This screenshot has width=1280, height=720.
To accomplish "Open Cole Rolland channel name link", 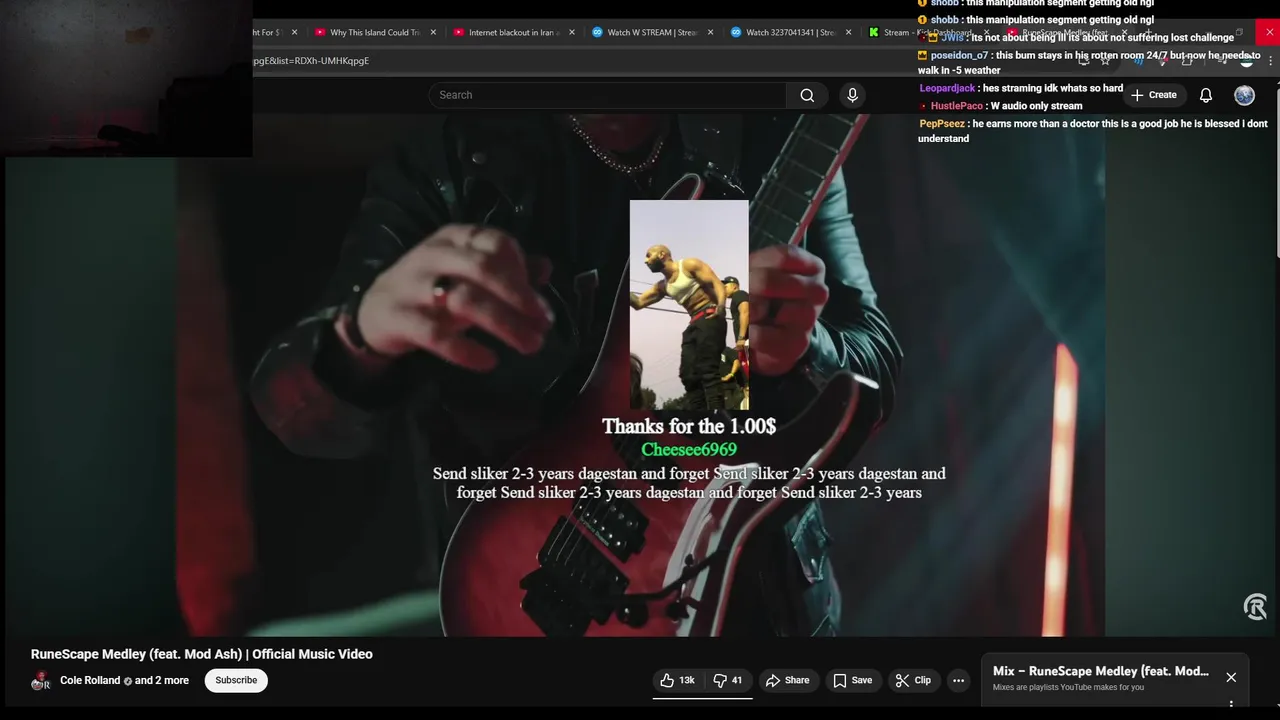I will tap(90, 680).
